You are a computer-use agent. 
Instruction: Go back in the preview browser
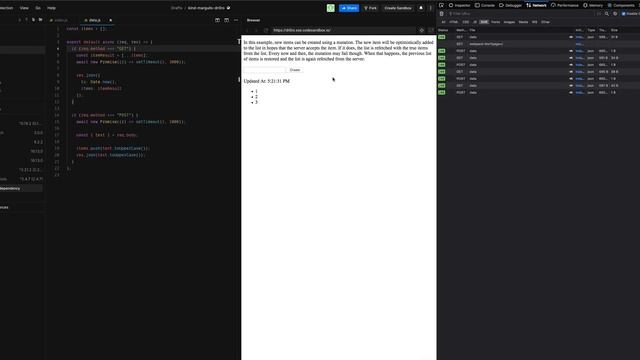coord(247,30)
